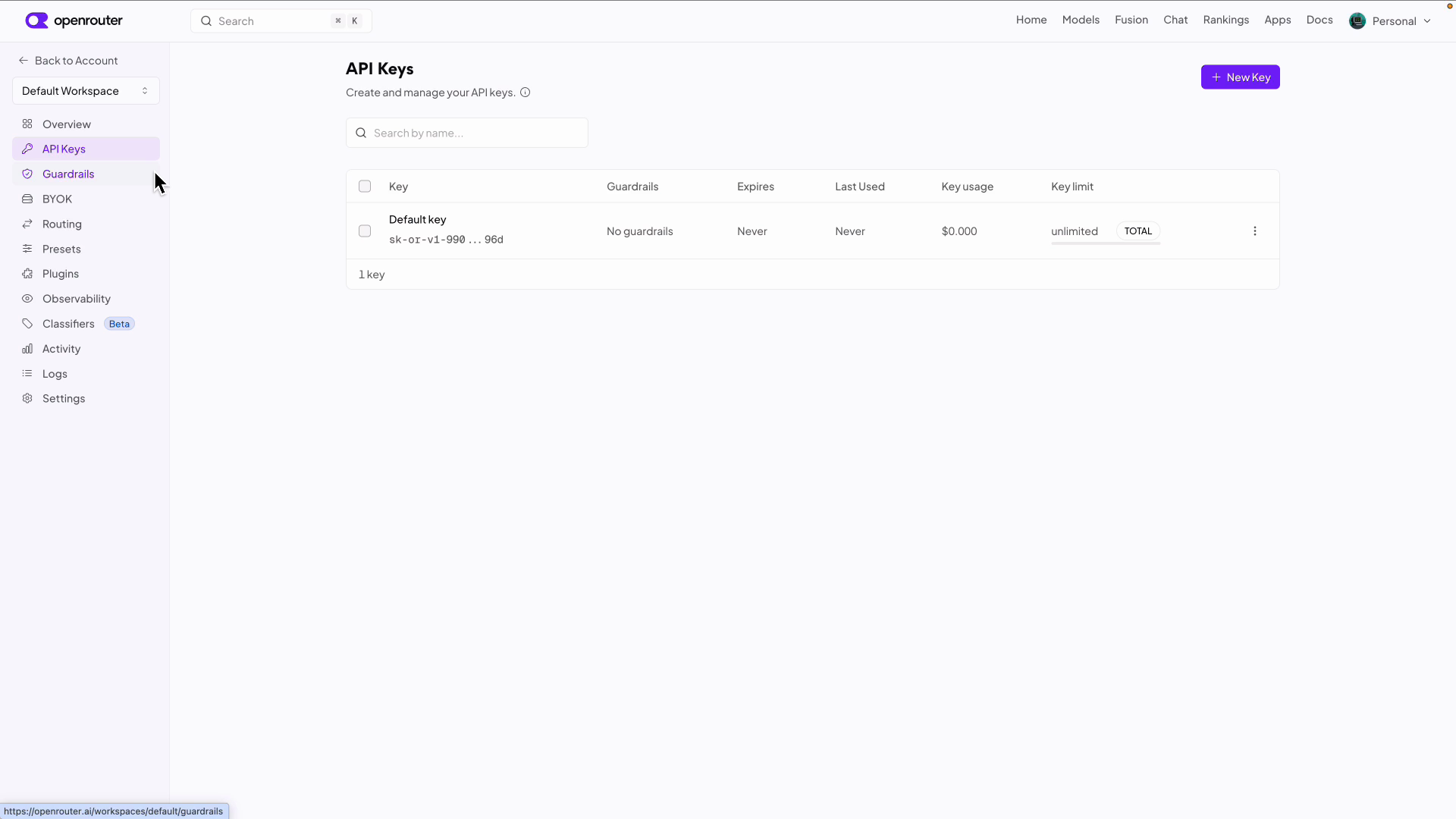
Task: Open the Presets section label
Action: coord(61,249)
